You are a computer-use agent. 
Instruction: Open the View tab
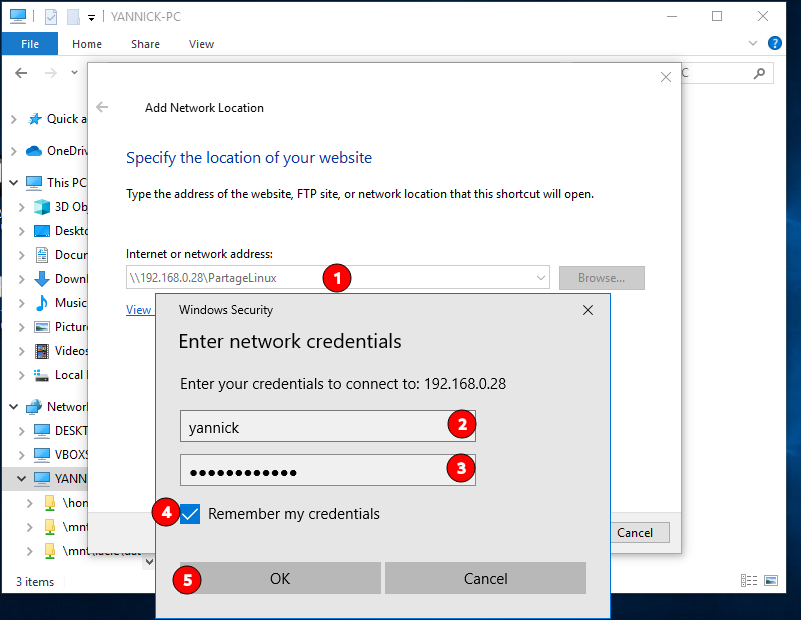[x=201, y=44]
